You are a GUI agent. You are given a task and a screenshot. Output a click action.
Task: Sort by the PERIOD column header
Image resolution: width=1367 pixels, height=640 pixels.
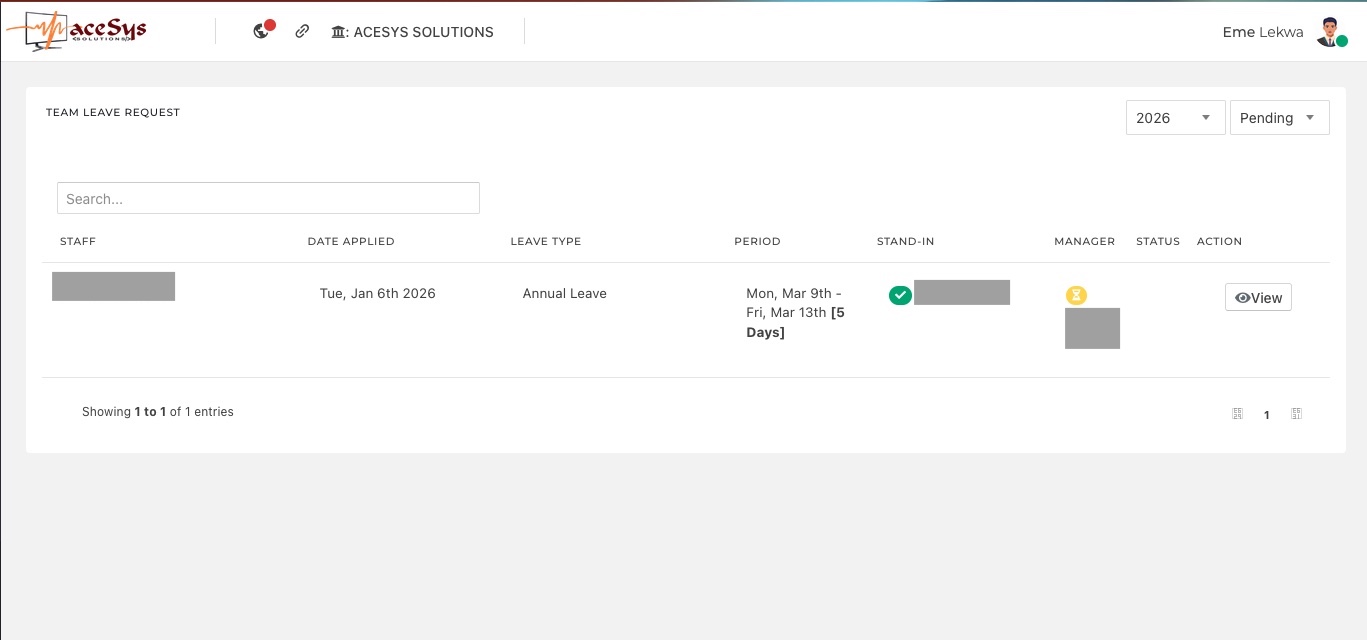pyautogui.click(x=757, y=241)
